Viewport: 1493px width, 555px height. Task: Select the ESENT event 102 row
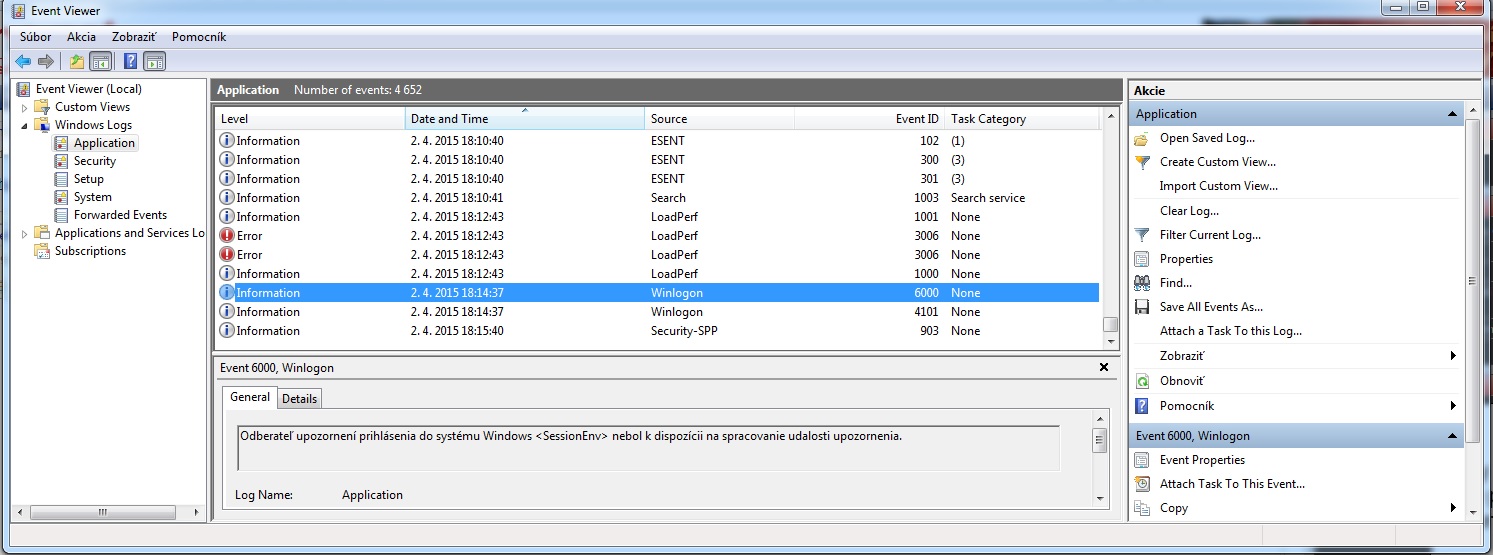[658, 141]
